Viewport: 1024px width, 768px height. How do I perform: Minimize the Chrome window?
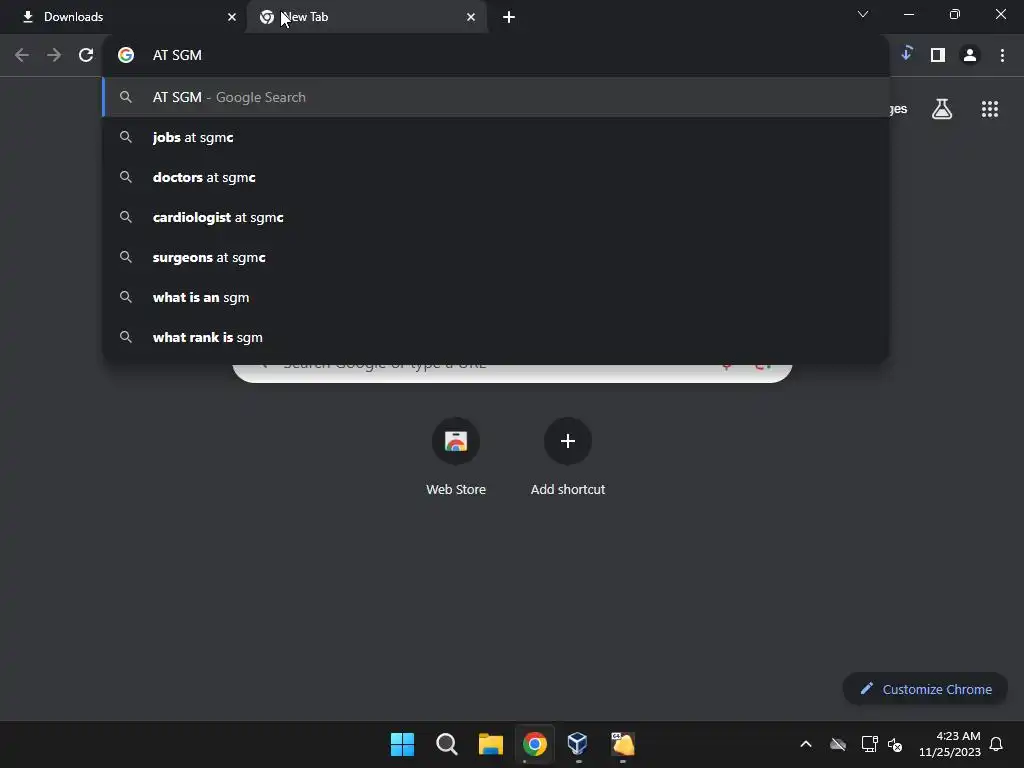(x=908, y=14)
